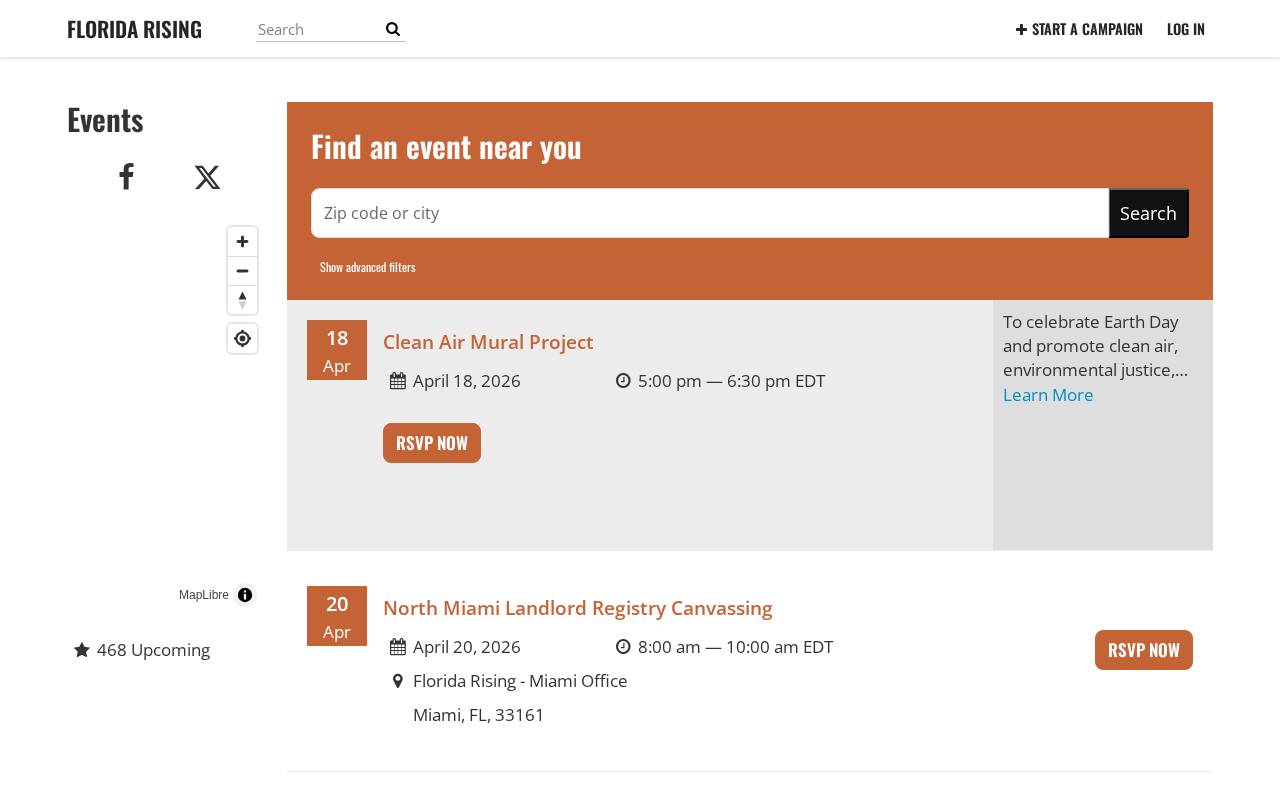
Task: Zoom in on the map
Action: coord(242,242)
